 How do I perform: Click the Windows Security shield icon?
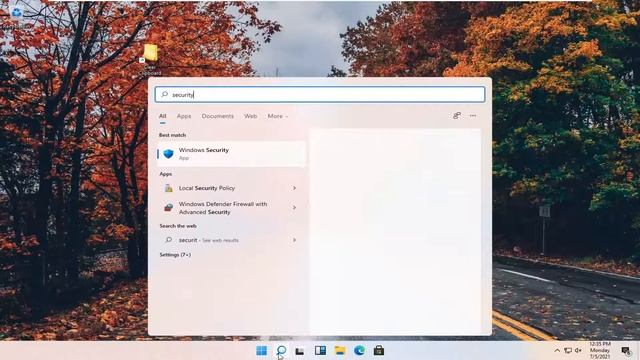point(168,154)
